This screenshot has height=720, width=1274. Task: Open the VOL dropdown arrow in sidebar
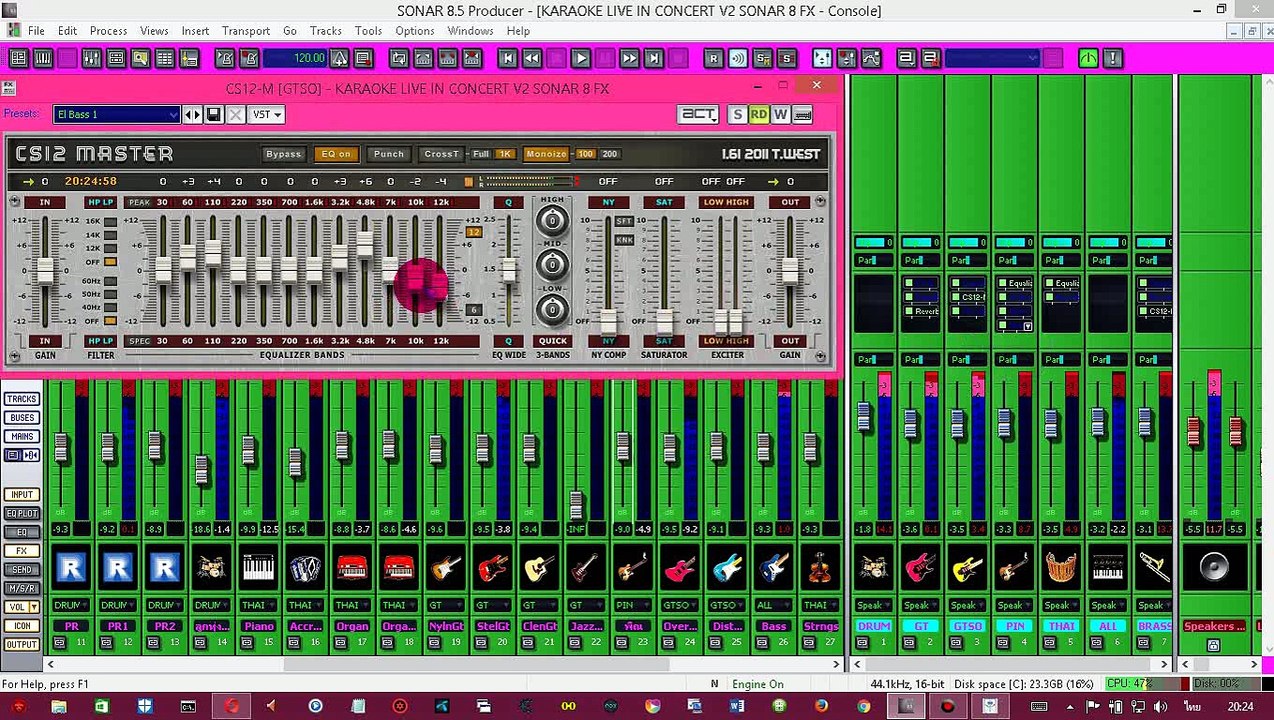point(34,607)
